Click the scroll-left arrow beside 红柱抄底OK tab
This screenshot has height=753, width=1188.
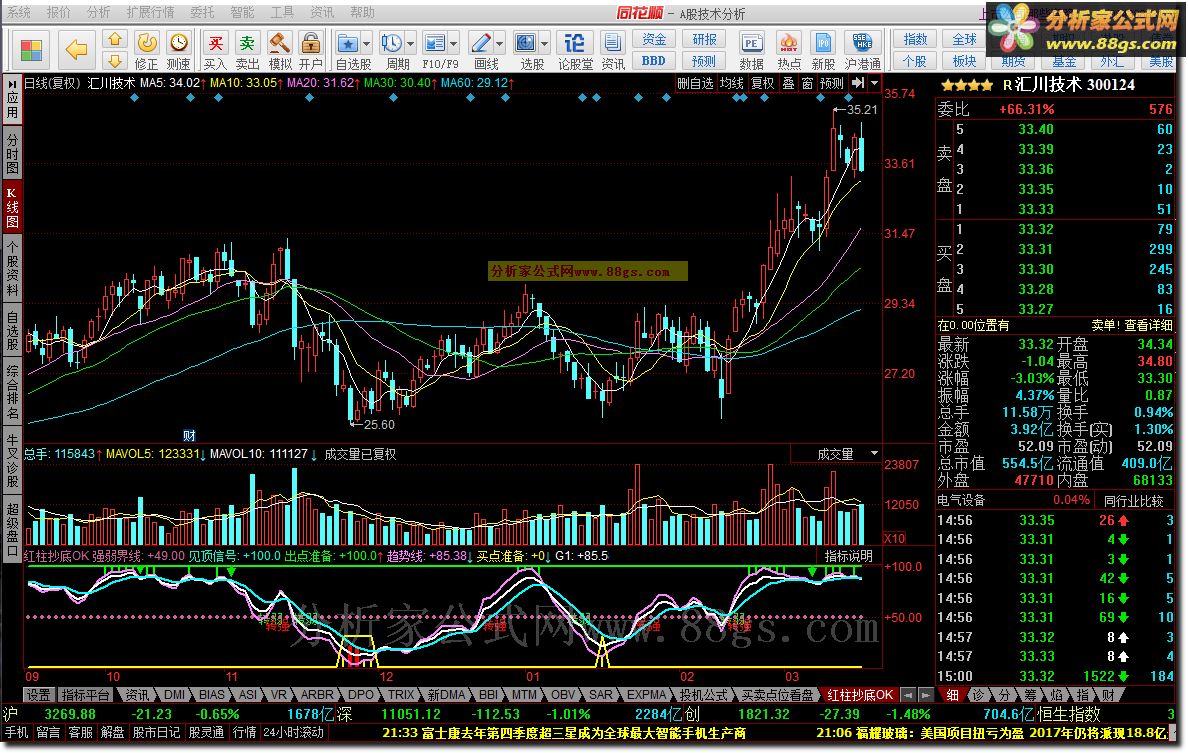(x=910, y=695)
